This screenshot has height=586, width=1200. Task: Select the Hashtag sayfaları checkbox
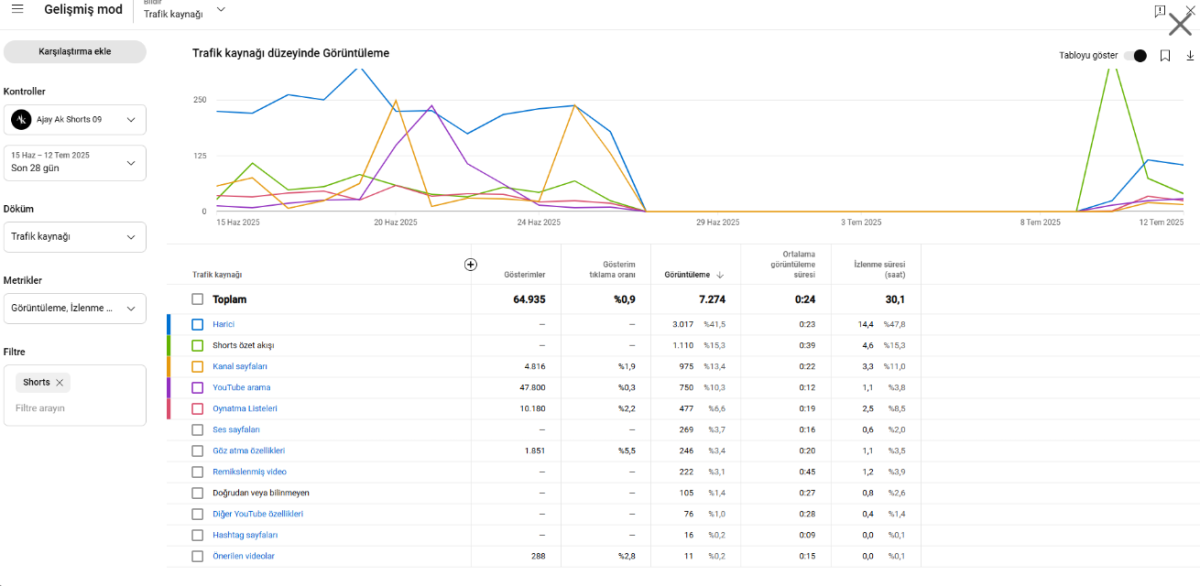click(x=197, y=535)
